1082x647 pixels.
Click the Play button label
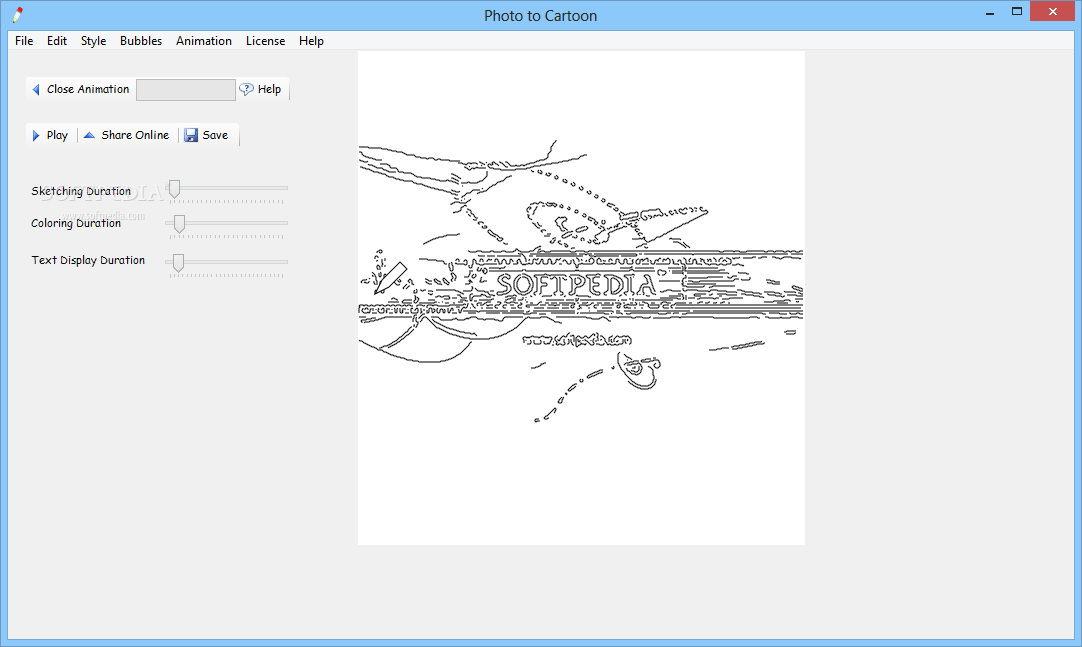(x=57, y=135)
